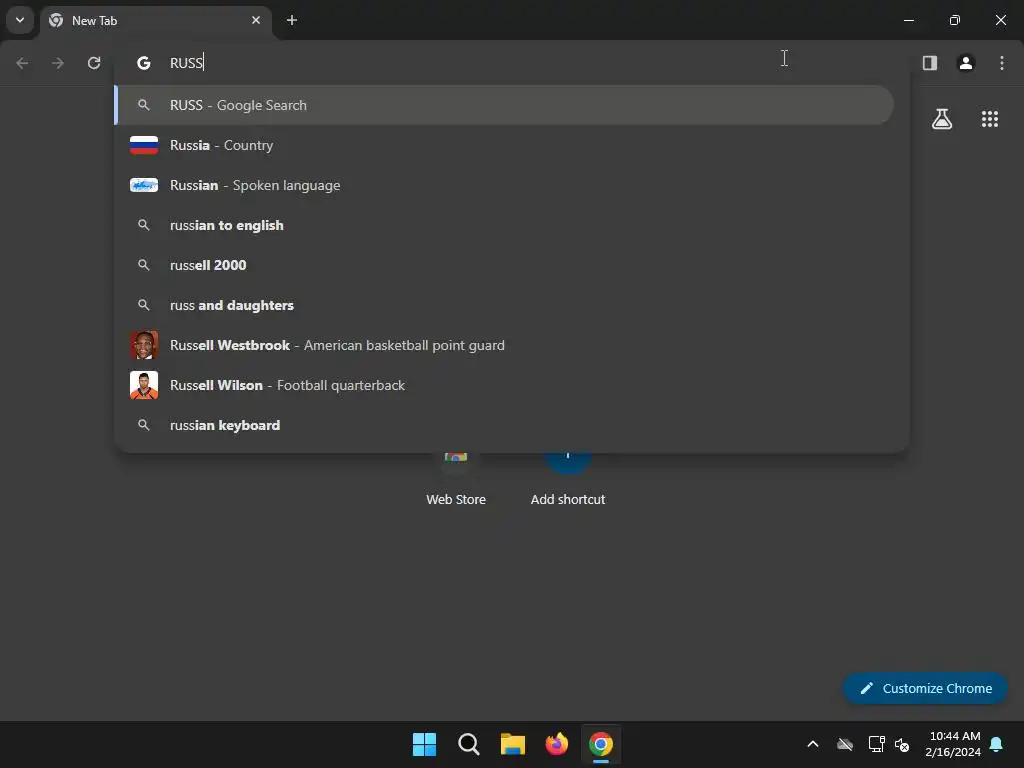The height and width of the screenshot is (768, 1024).
Task: Reload the page with refresh icon
Action: (x=94, y=63)
